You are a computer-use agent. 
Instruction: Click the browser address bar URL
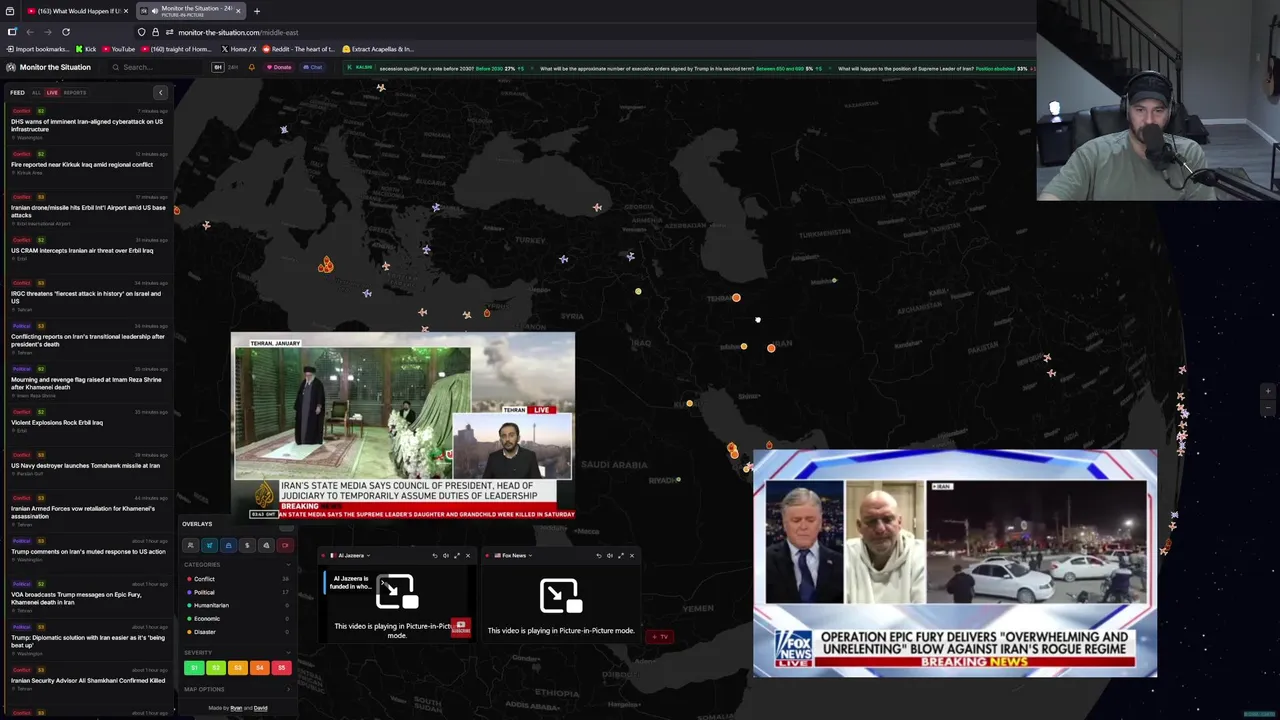[x=238, y=32]
